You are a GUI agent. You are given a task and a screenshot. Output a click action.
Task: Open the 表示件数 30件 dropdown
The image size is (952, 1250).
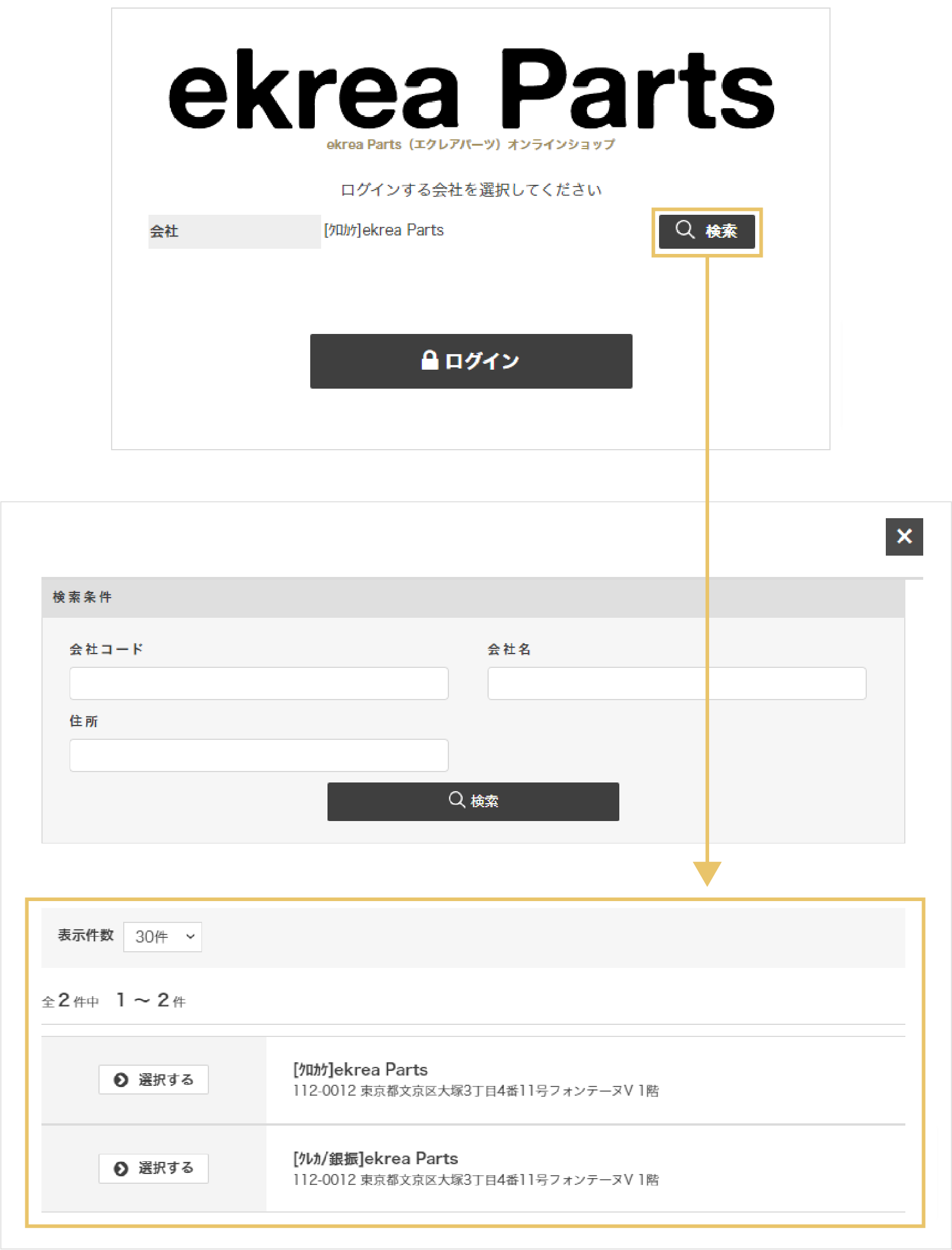pos(162,937)
